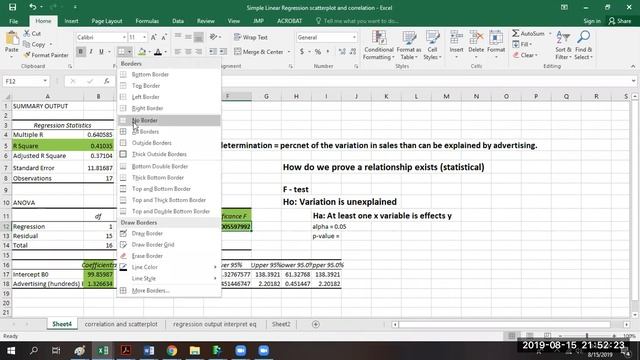Open Sort & Filter menu

click(563, 45)
